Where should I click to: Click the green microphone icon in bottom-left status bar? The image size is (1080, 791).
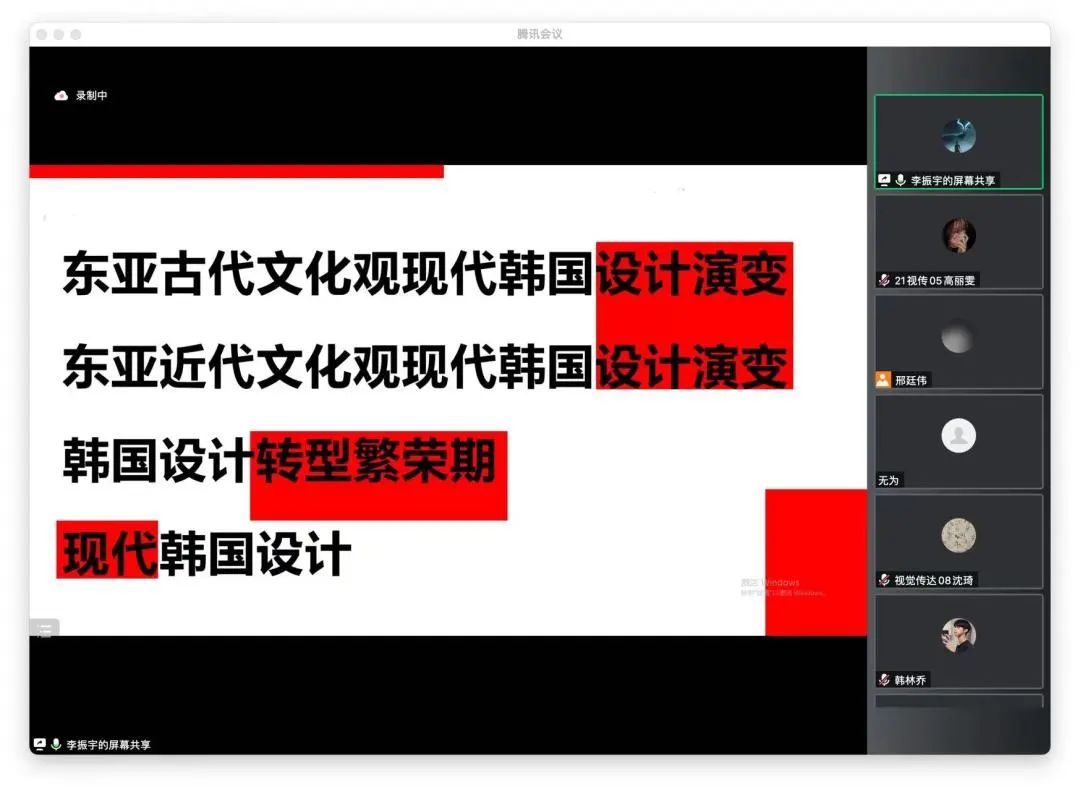(x=56, y=744)
